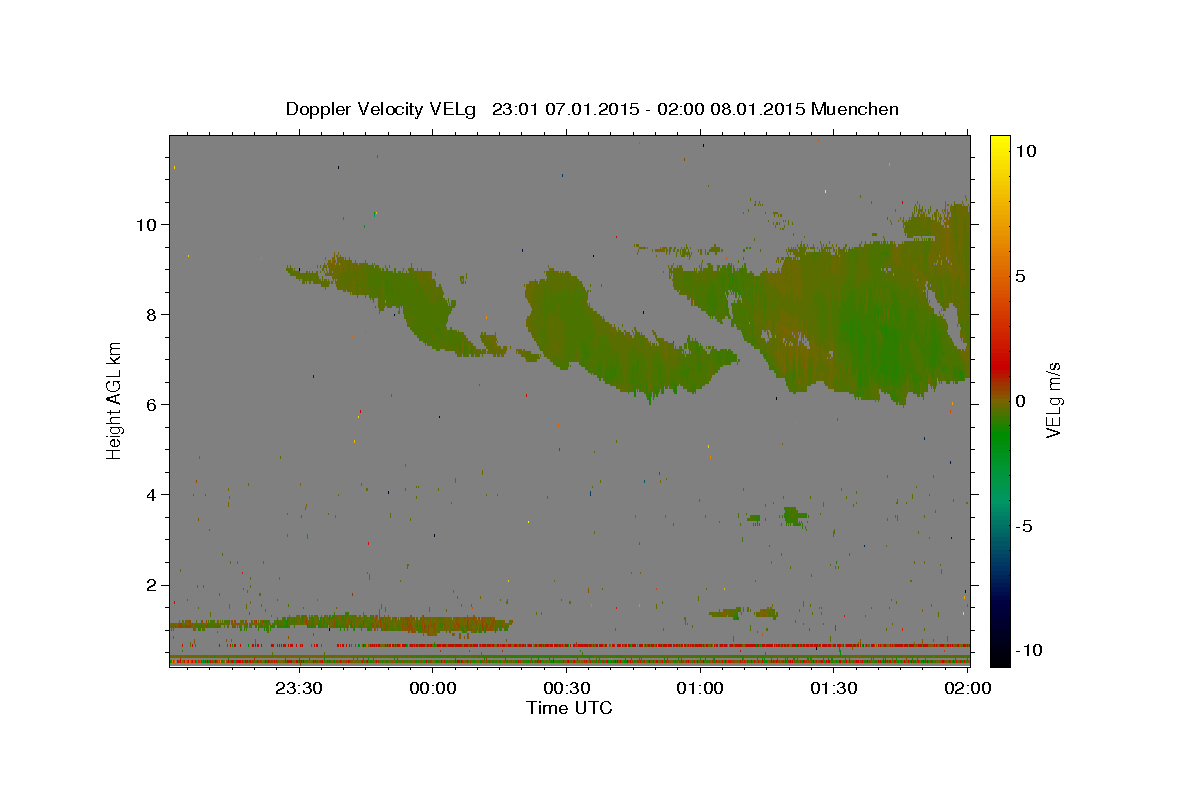1200x800 pixels.
Task: Pick the green section of the colorbar
Action: click(x=1000, y=440)
